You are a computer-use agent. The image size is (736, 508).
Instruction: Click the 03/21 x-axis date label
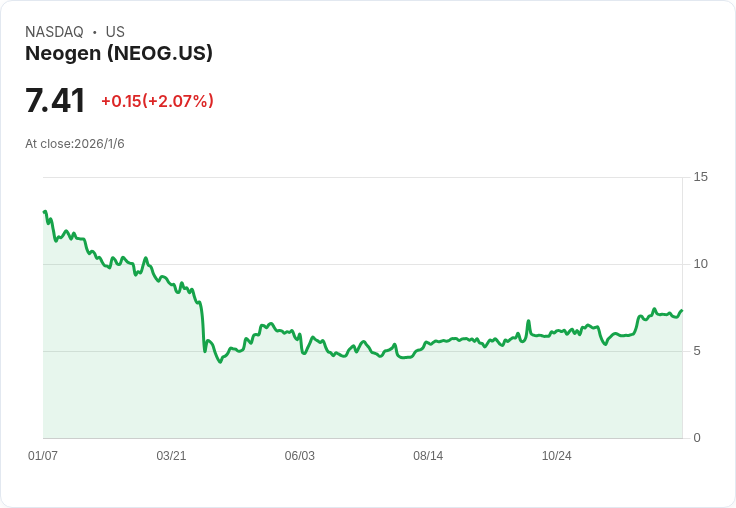171,455
